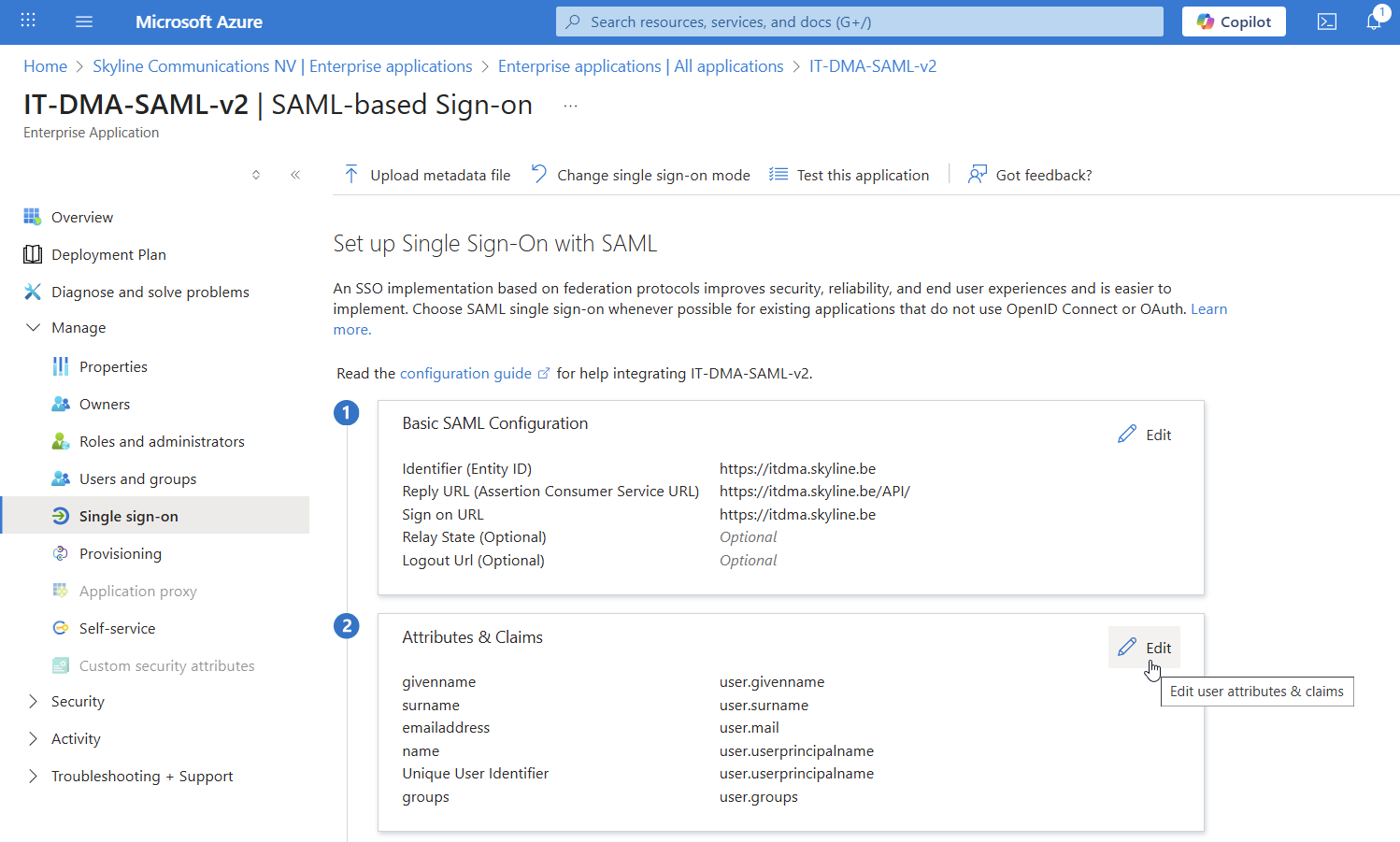Click the Self-service icon
This screenshot has width=1400, height=842.
click(x=61, y=628)
